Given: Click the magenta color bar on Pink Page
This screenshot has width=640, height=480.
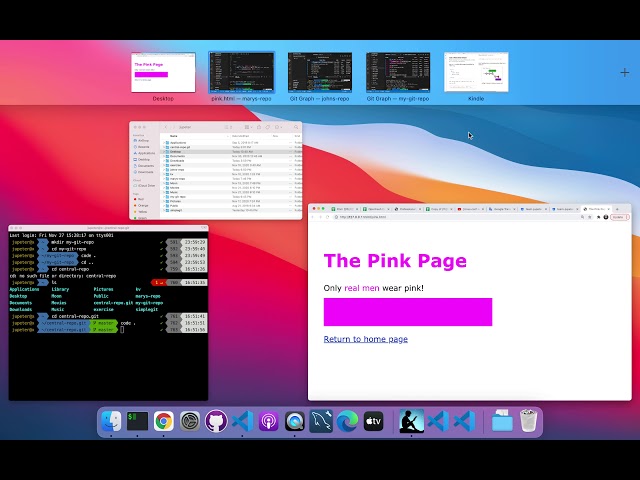Looking at the screenshot, I should click(407, 312).
